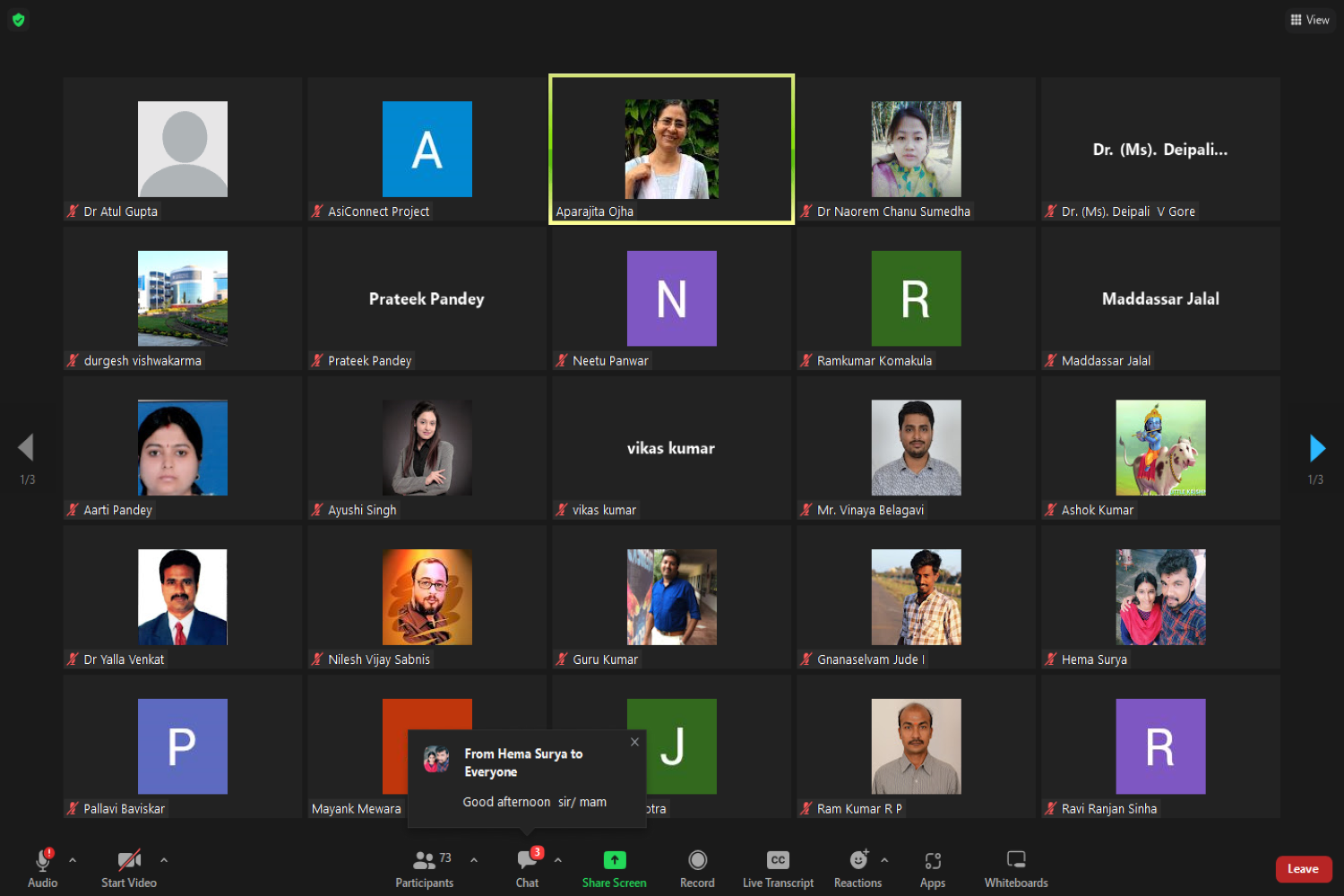Start recording with the Record button
The width and height of the screenshot is (1344, 896).
(697, 868)
